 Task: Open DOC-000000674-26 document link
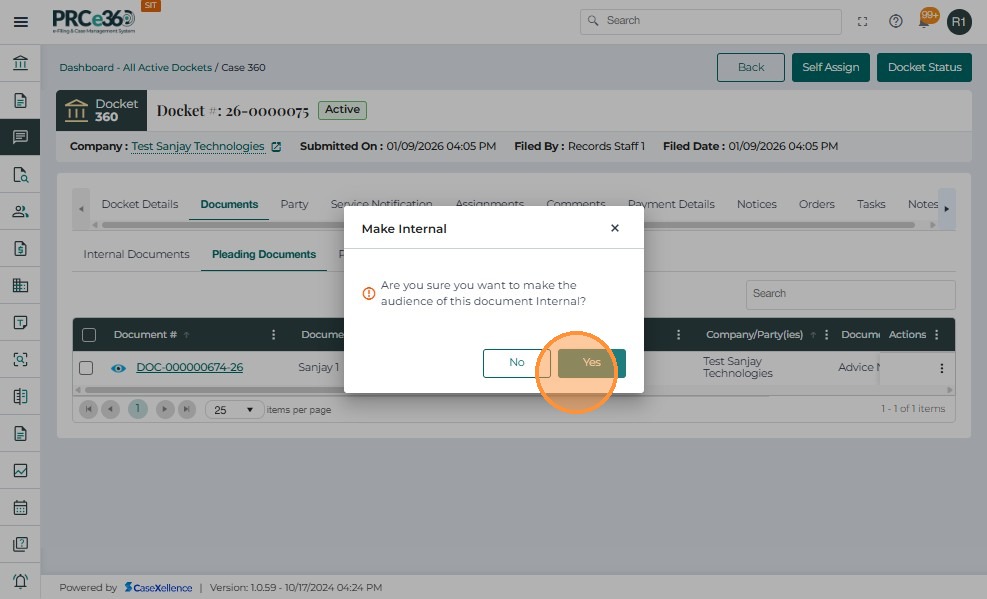coord(189,367)
